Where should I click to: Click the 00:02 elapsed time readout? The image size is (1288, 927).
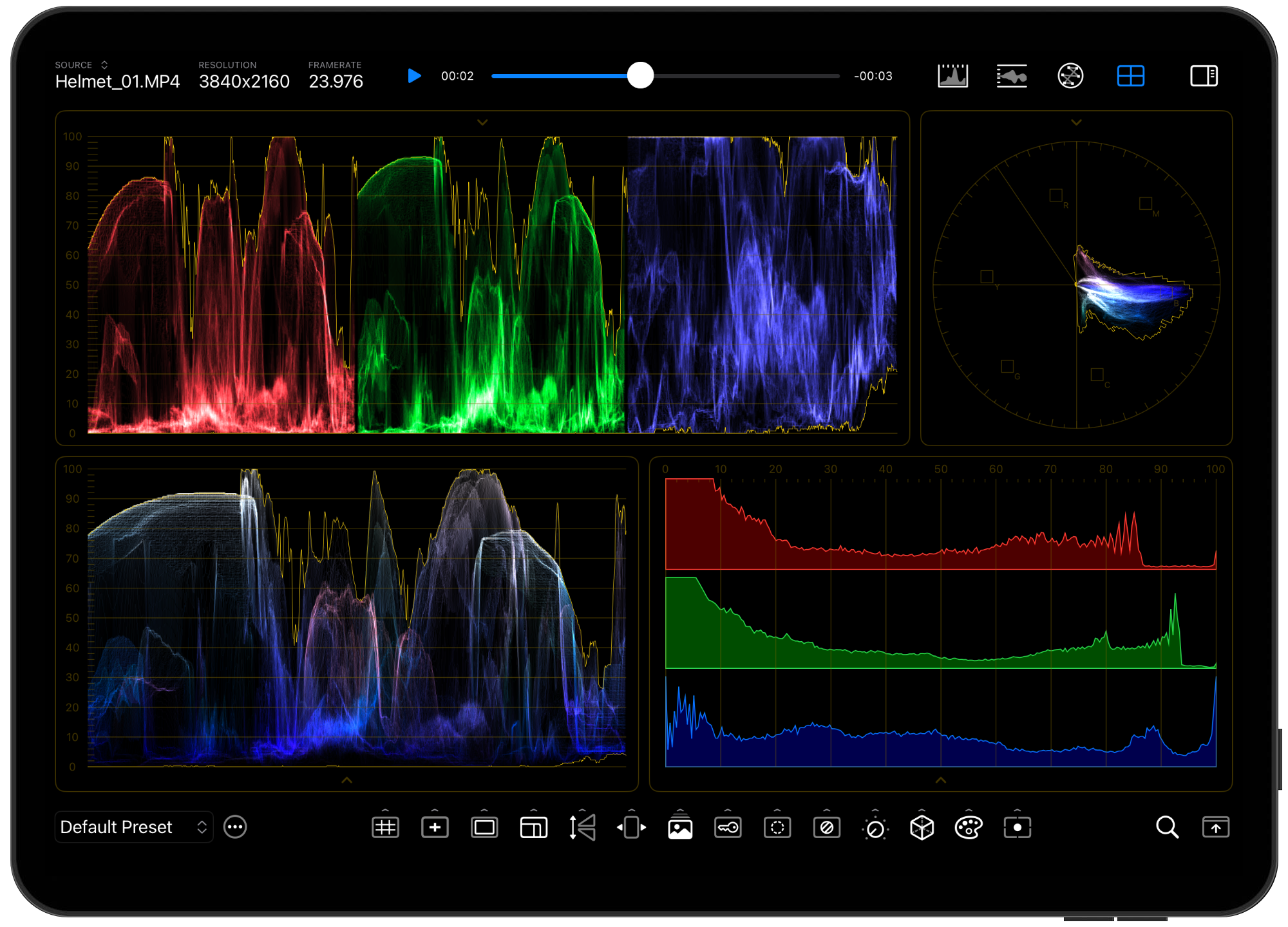point(457,76)
